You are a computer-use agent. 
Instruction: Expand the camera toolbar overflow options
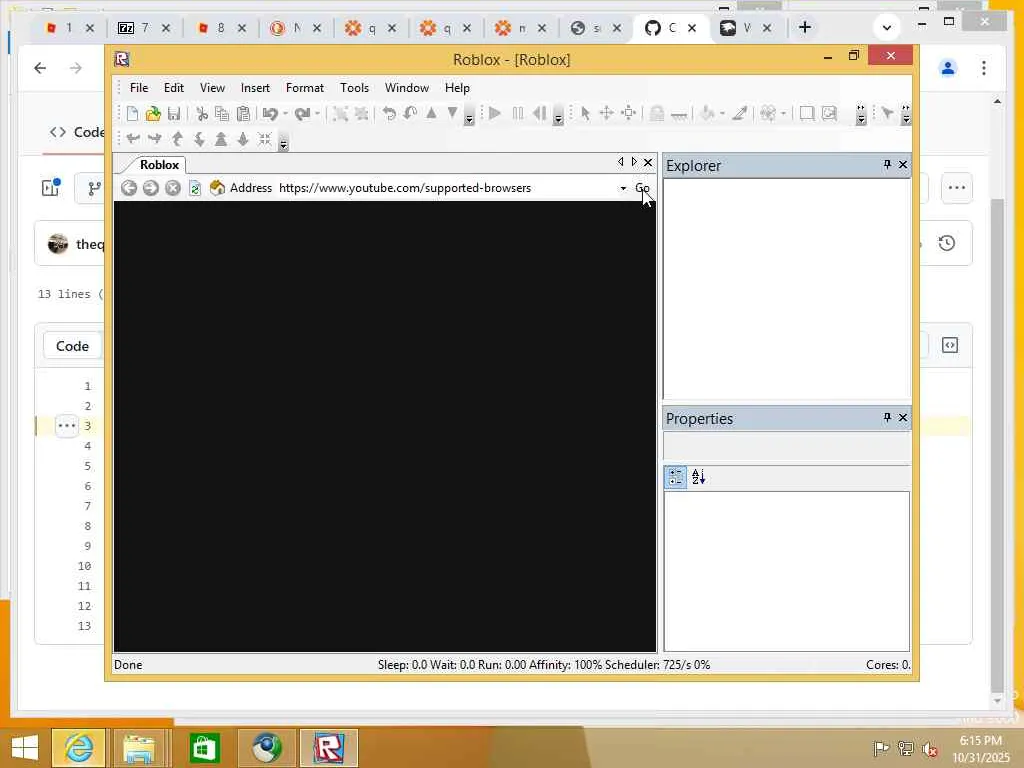[x=283, y=142]
